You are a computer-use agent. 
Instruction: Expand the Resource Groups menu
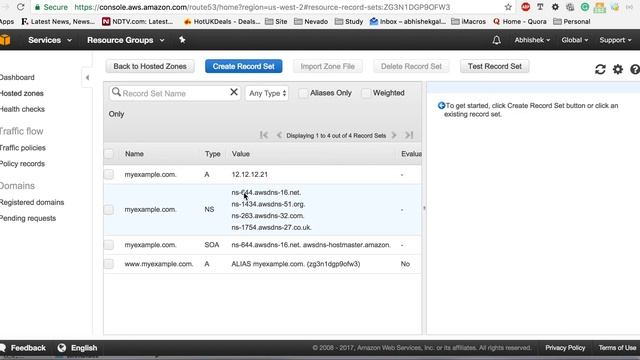click(126, 40)
